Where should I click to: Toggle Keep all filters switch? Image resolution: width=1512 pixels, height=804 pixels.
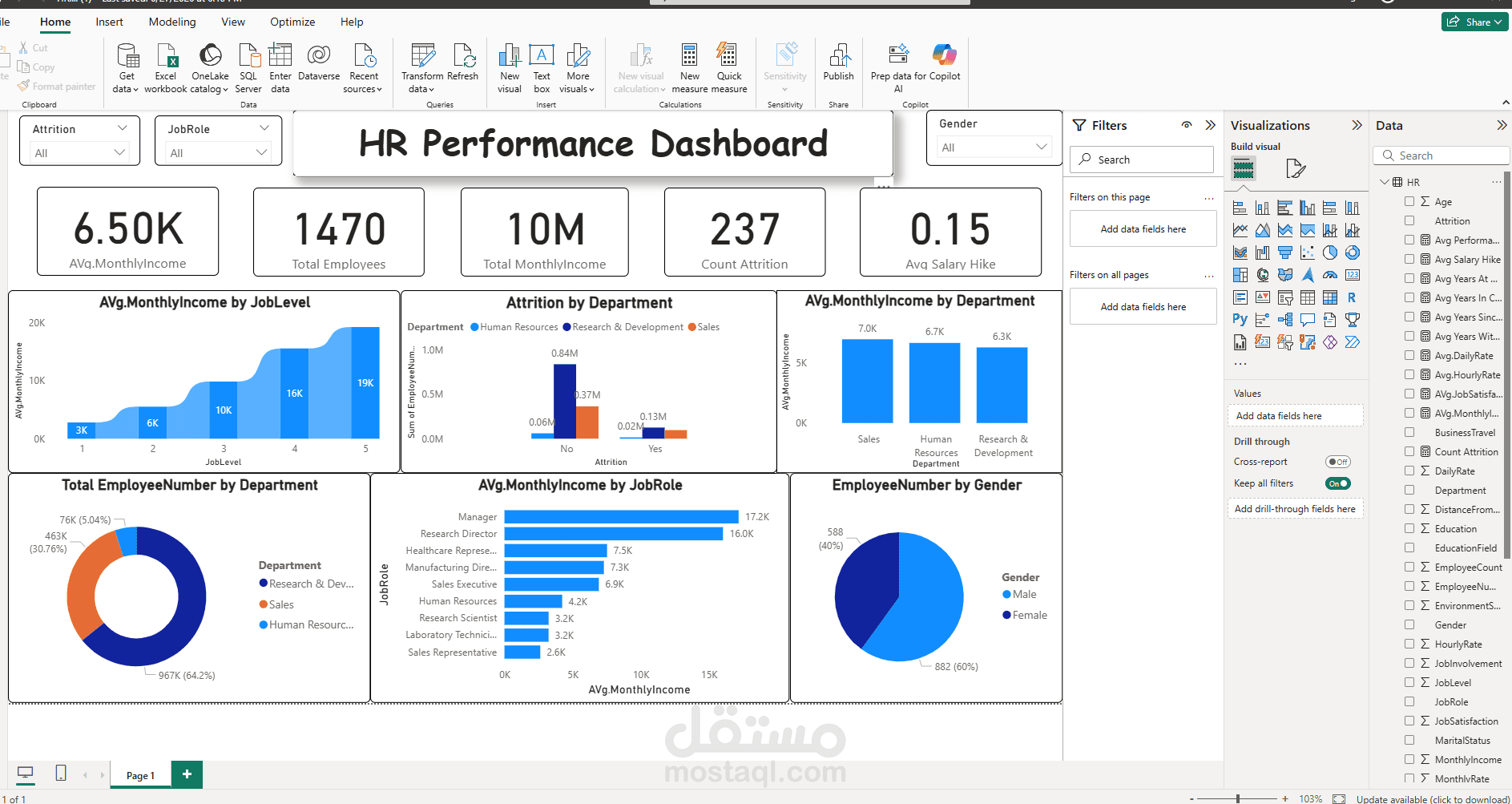click(x=1338, y=483)
